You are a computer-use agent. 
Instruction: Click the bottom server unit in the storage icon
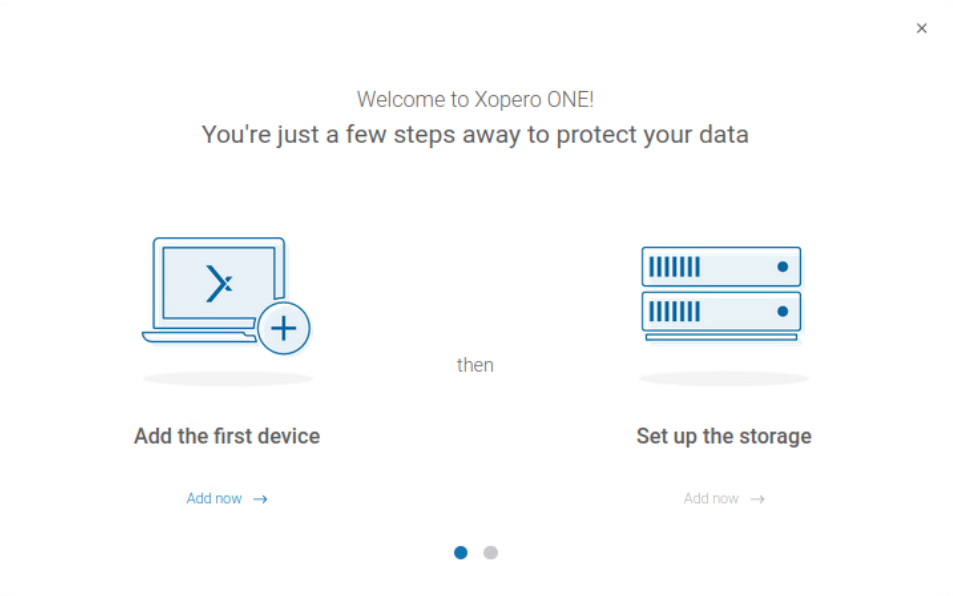coord(720,311)
